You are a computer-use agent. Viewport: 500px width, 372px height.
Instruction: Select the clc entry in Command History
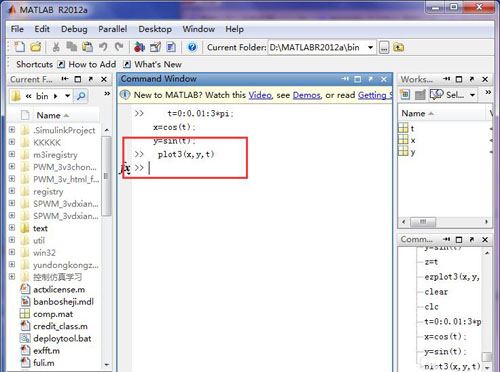tap(431, 306)
